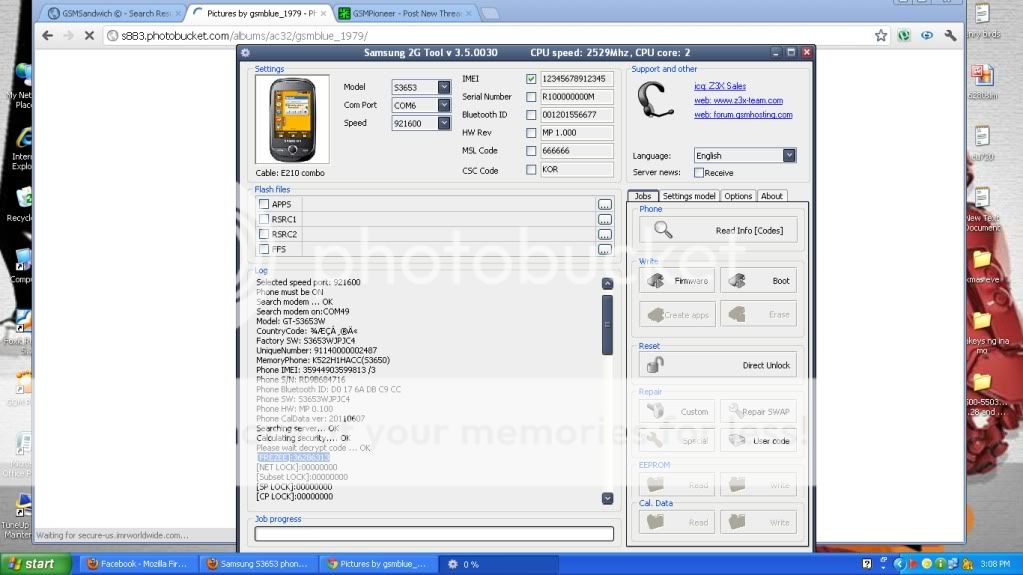Open the Options tab
This screenshot has width=1023, height=575.
tap(738, 196)
